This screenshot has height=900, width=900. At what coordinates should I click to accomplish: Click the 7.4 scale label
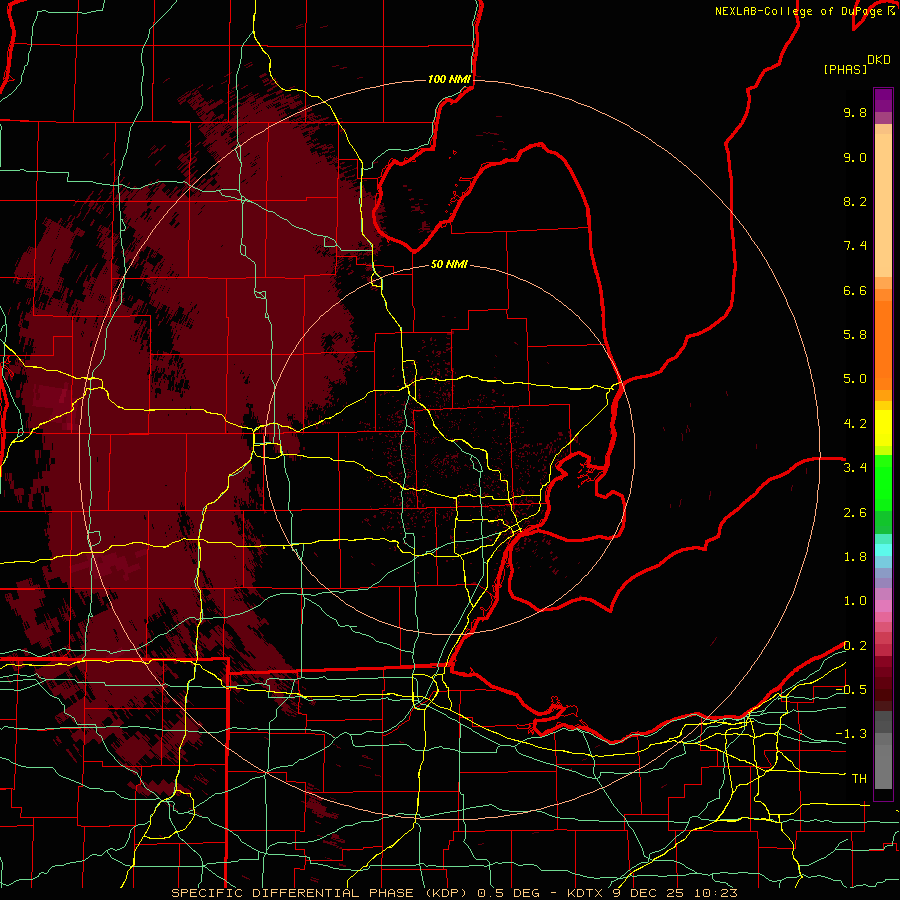point(855,246)
